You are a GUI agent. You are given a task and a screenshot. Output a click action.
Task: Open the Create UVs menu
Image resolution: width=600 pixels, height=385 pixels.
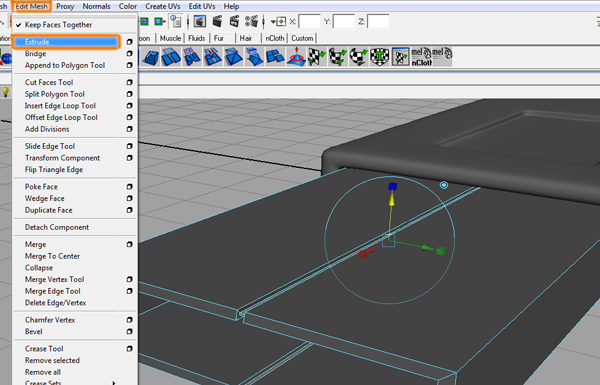point(163,7)
